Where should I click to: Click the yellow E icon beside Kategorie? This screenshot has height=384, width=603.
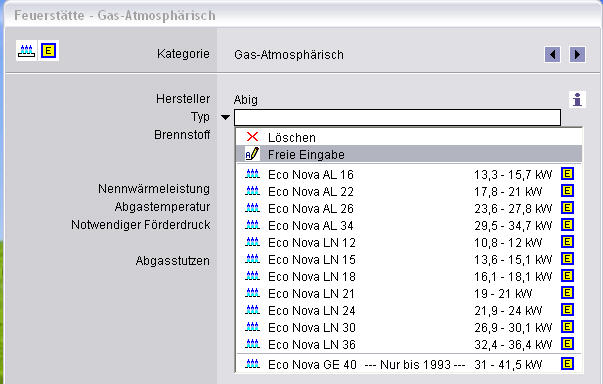point(48,51)
